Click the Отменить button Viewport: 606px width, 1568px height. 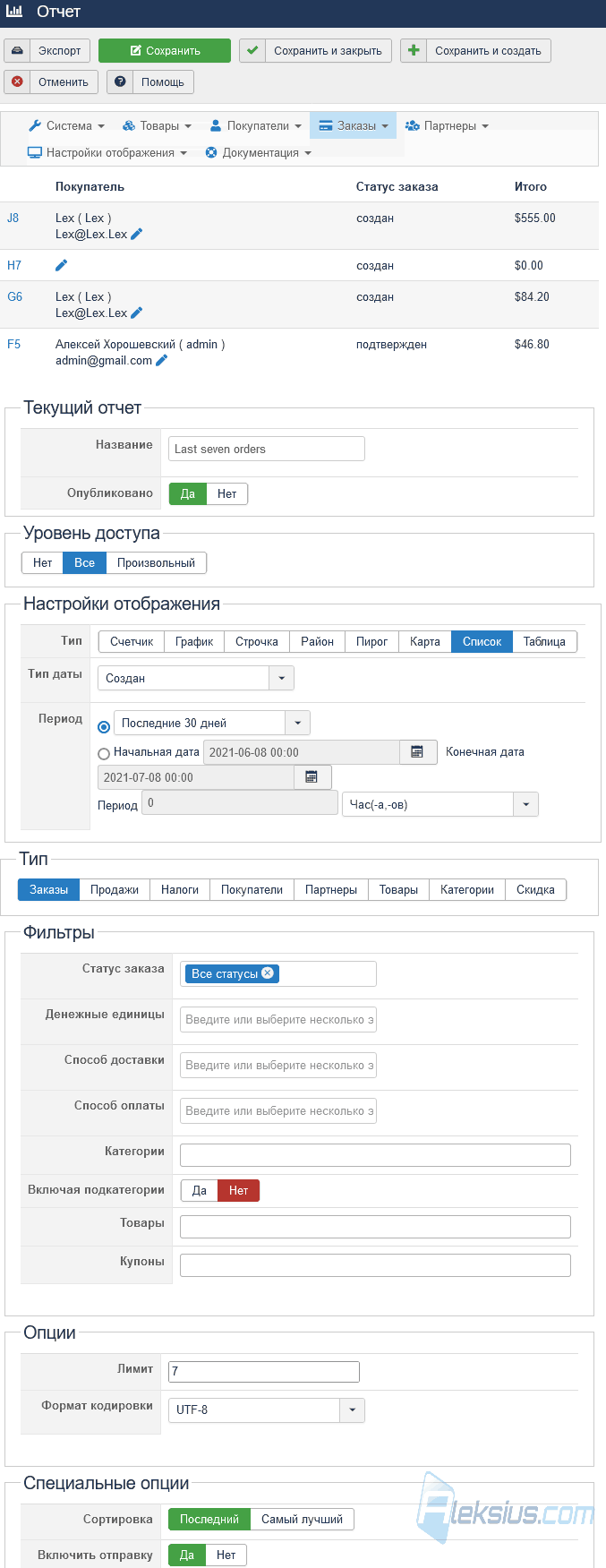[x=51, y=81]
